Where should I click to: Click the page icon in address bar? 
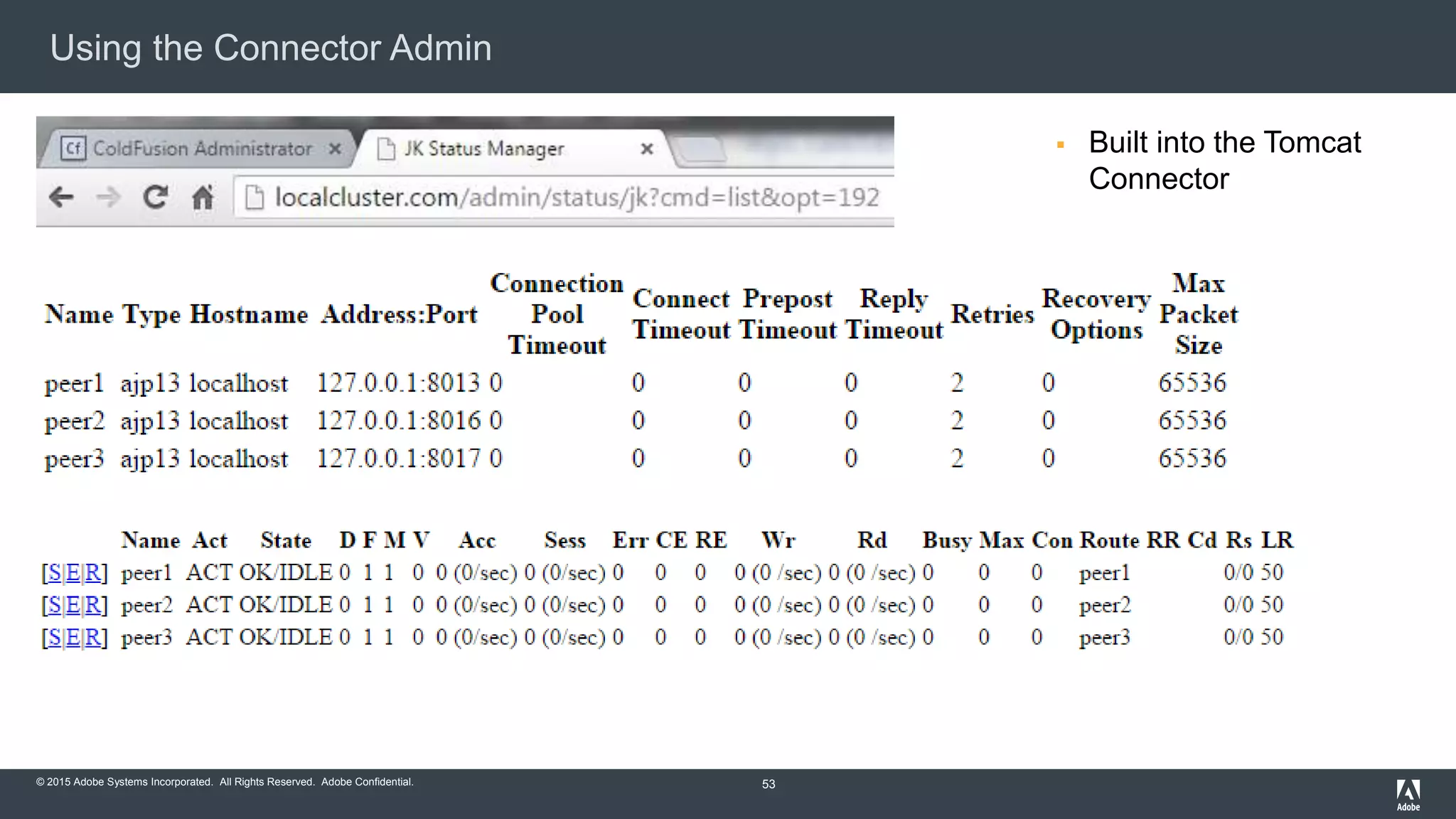254,197
